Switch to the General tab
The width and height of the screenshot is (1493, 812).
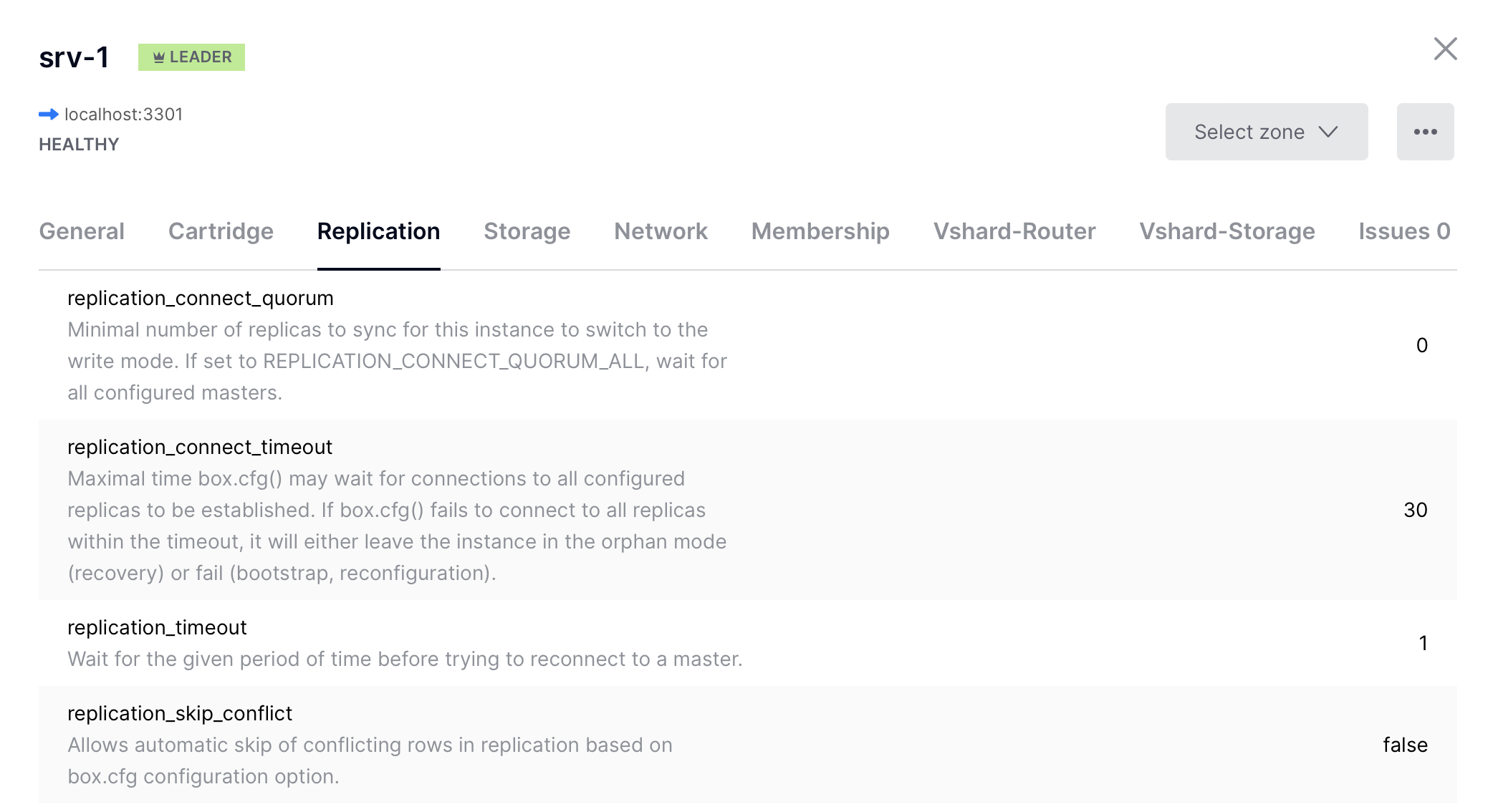pos(82,231)
